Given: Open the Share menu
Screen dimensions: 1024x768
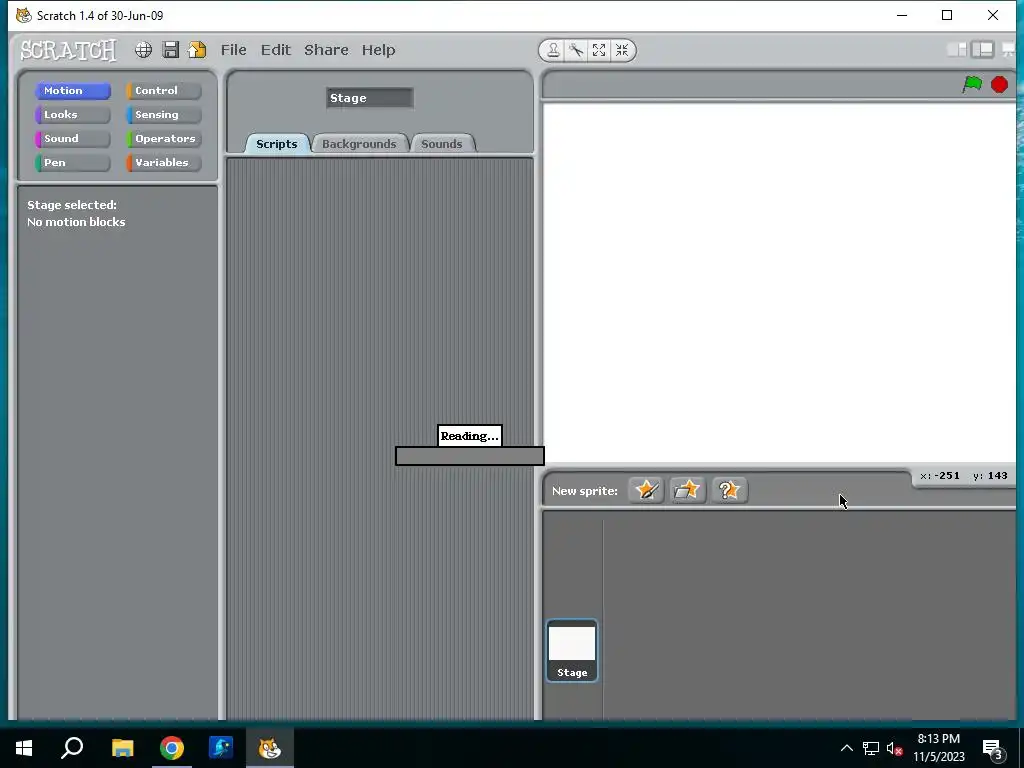Looking at the screenshot, I should tap(326, 50).
